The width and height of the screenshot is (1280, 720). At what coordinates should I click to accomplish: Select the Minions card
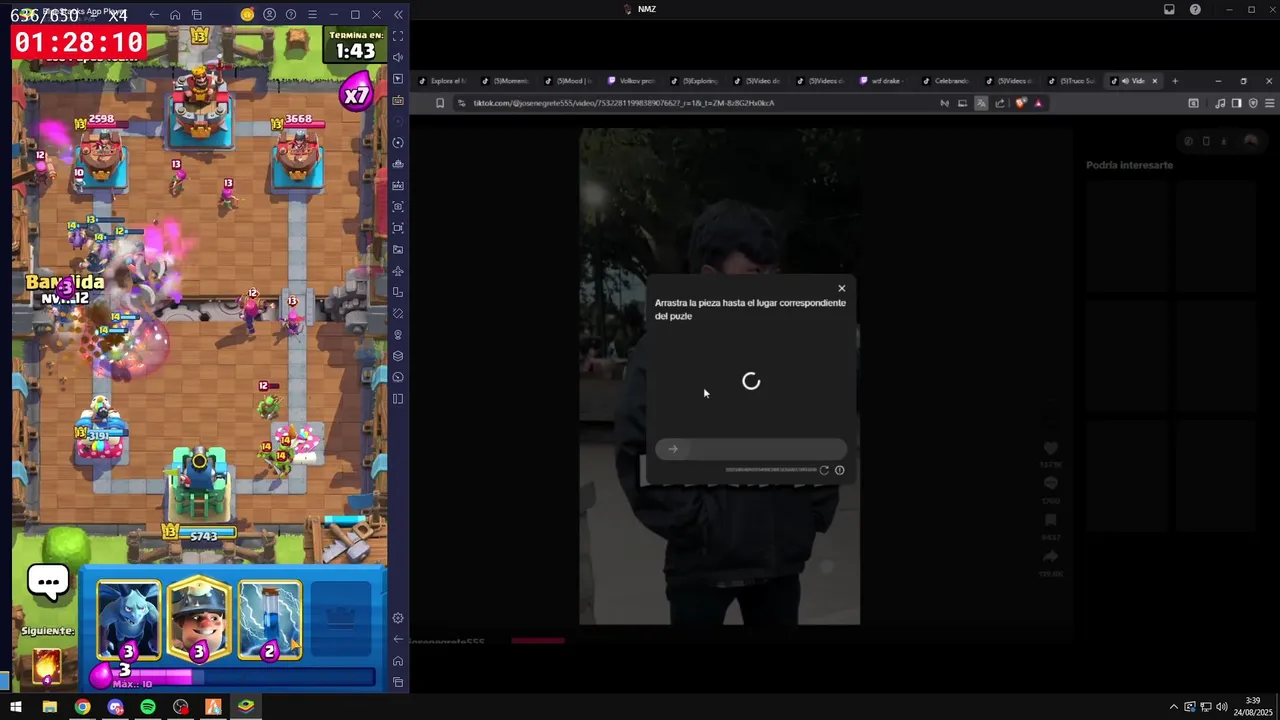[x=128, y=620]
